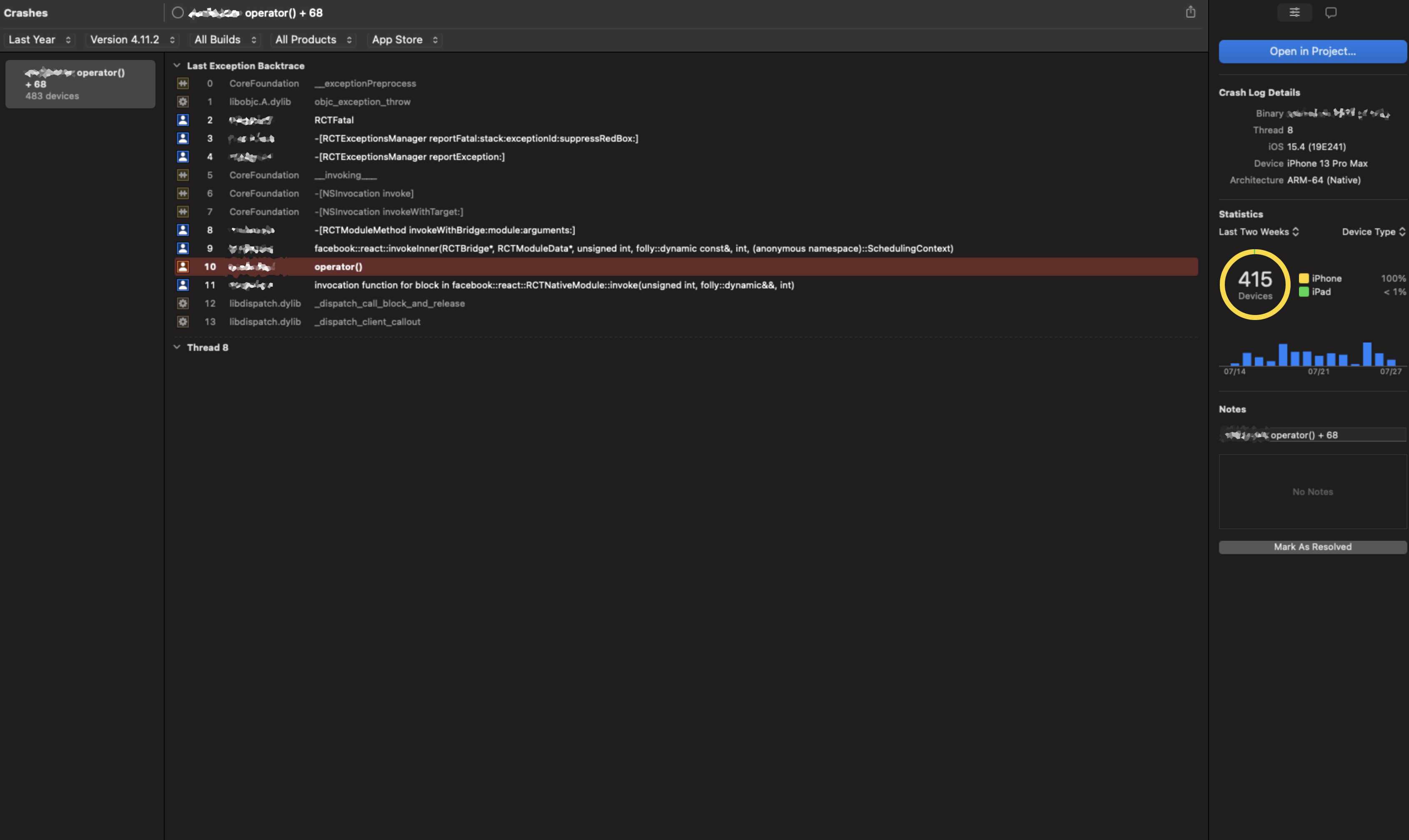
Task: Share crash report via export icon
Action: click(1191, 12)
